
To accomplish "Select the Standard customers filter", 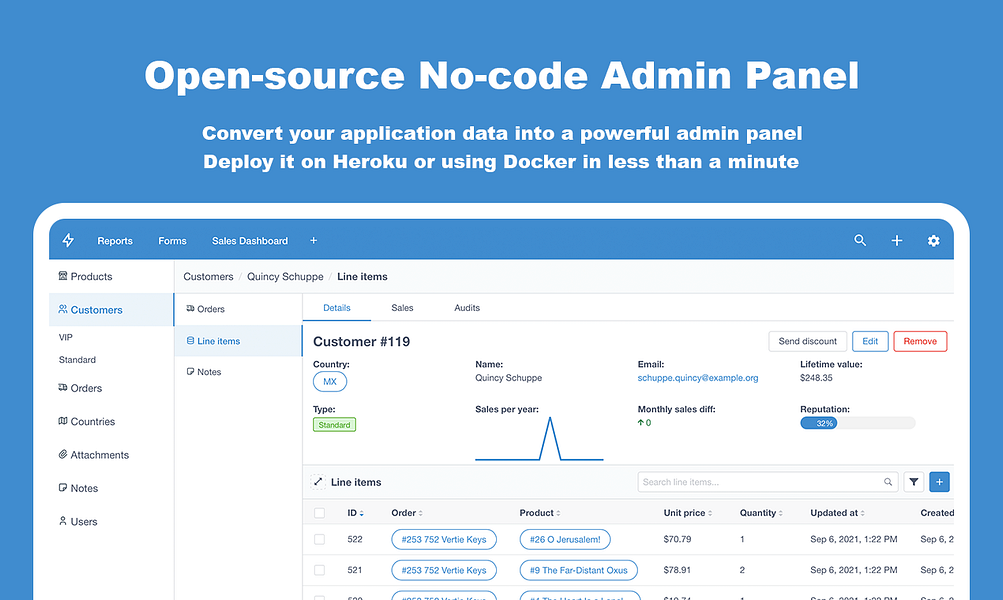I will coord(77,359).
